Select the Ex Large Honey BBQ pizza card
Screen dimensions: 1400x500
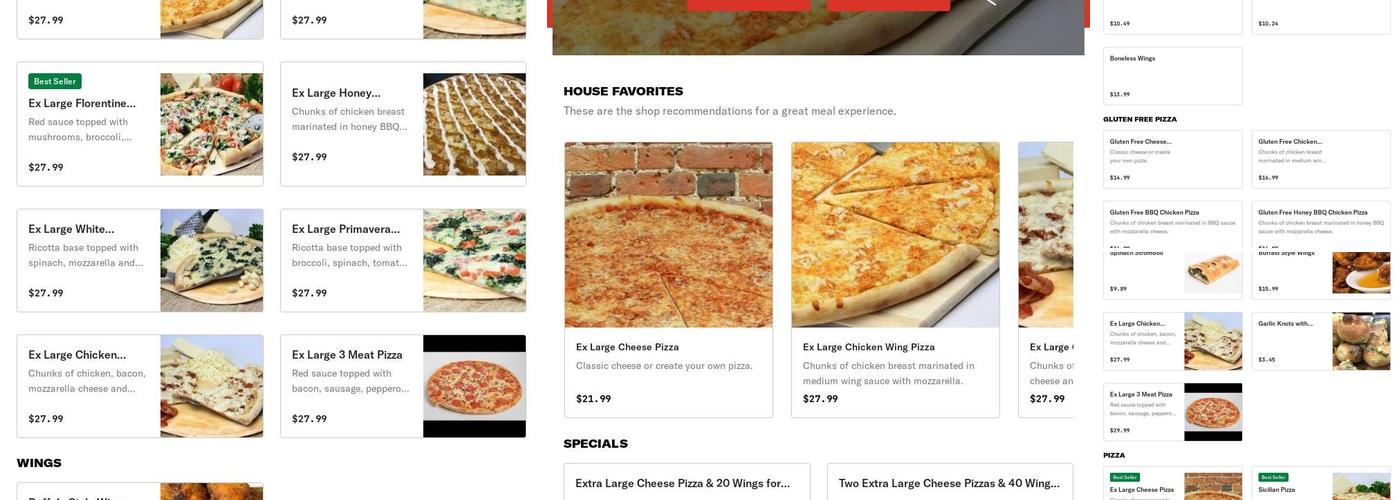(403, 124)
